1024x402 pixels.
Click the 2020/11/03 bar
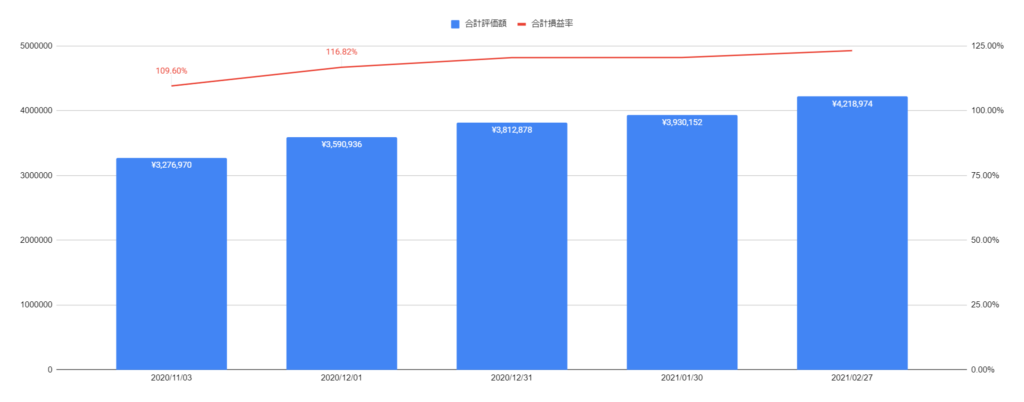pos(171,264)
